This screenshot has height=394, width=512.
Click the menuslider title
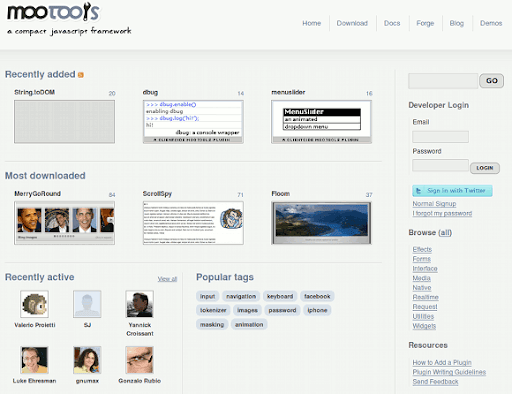pyautogui.click(x=288, y=92)
